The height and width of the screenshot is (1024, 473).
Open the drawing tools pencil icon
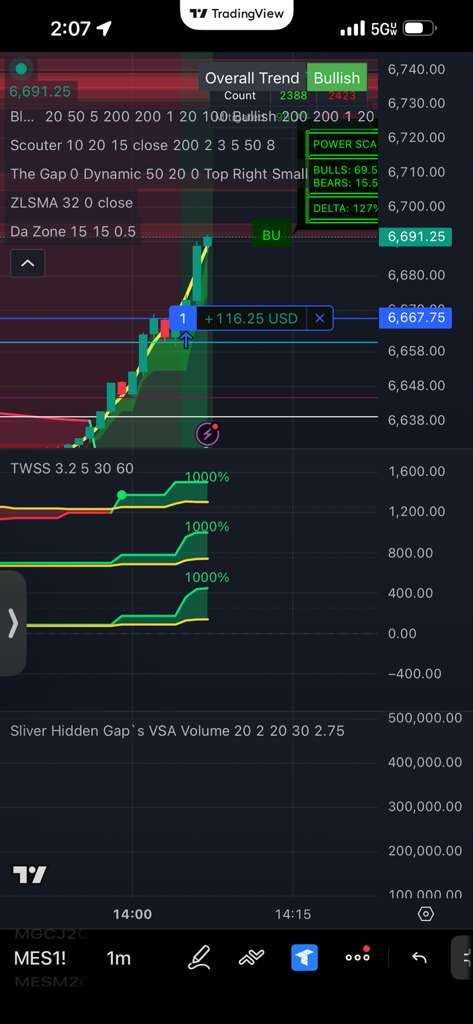tap(199, 957)
